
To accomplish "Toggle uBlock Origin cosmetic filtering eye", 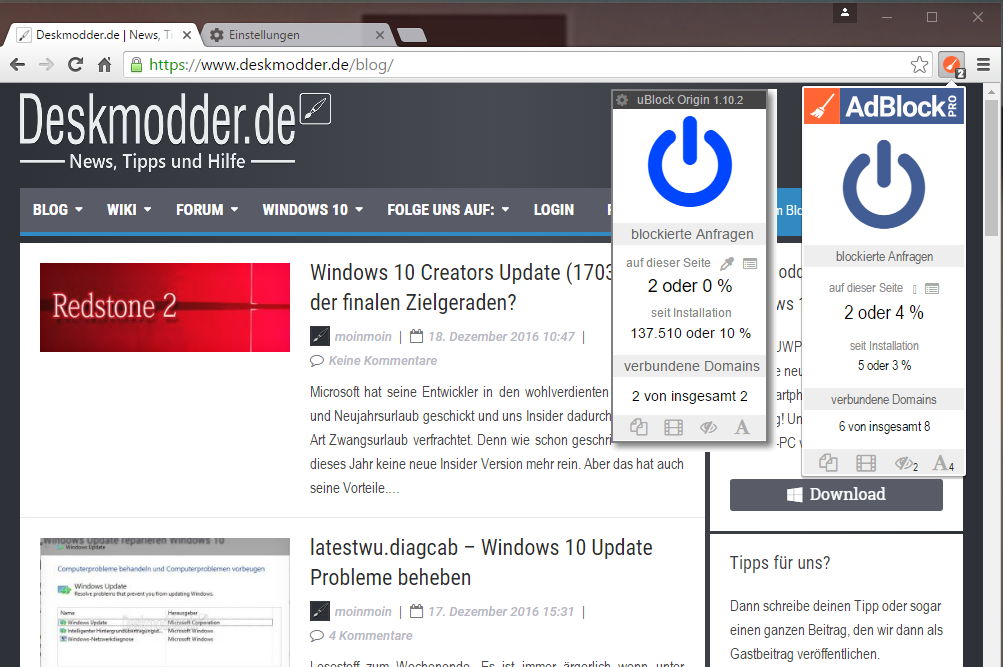I will click(x=708, y=427).
